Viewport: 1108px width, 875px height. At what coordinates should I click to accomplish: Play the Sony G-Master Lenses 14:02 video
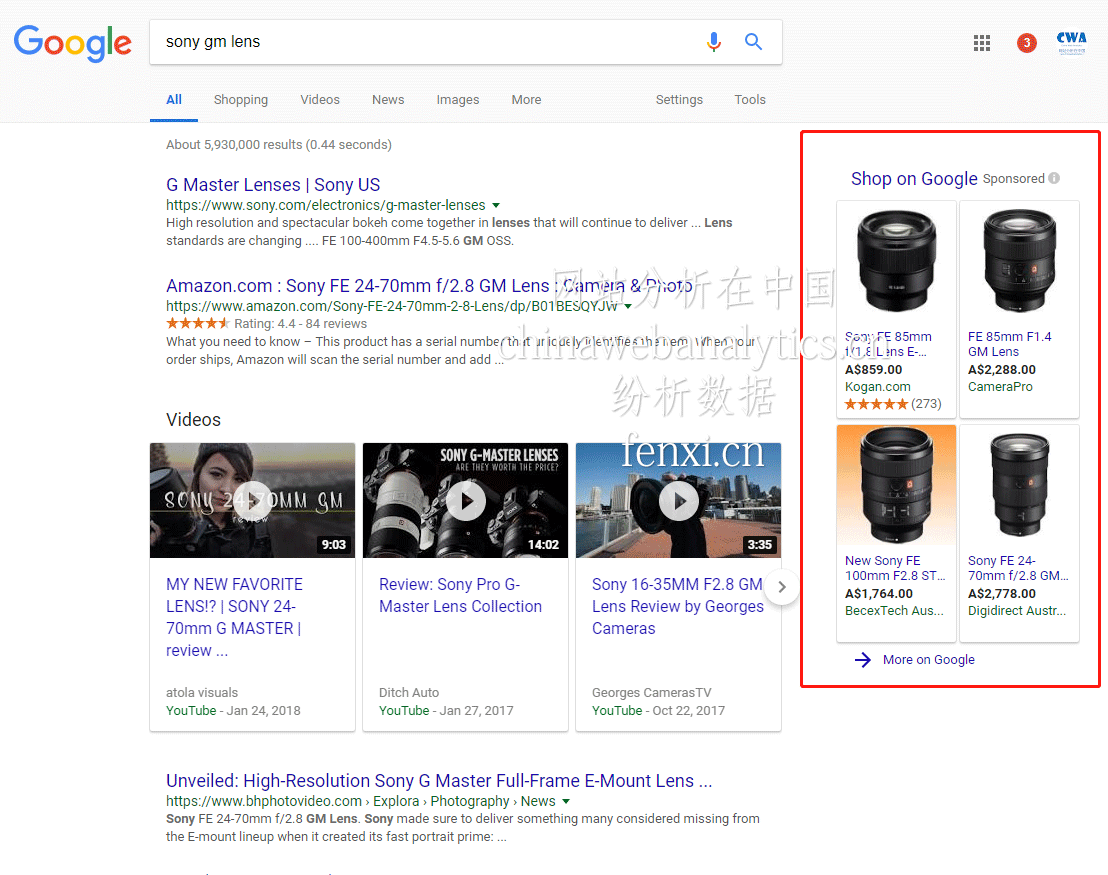coord(465,501)
